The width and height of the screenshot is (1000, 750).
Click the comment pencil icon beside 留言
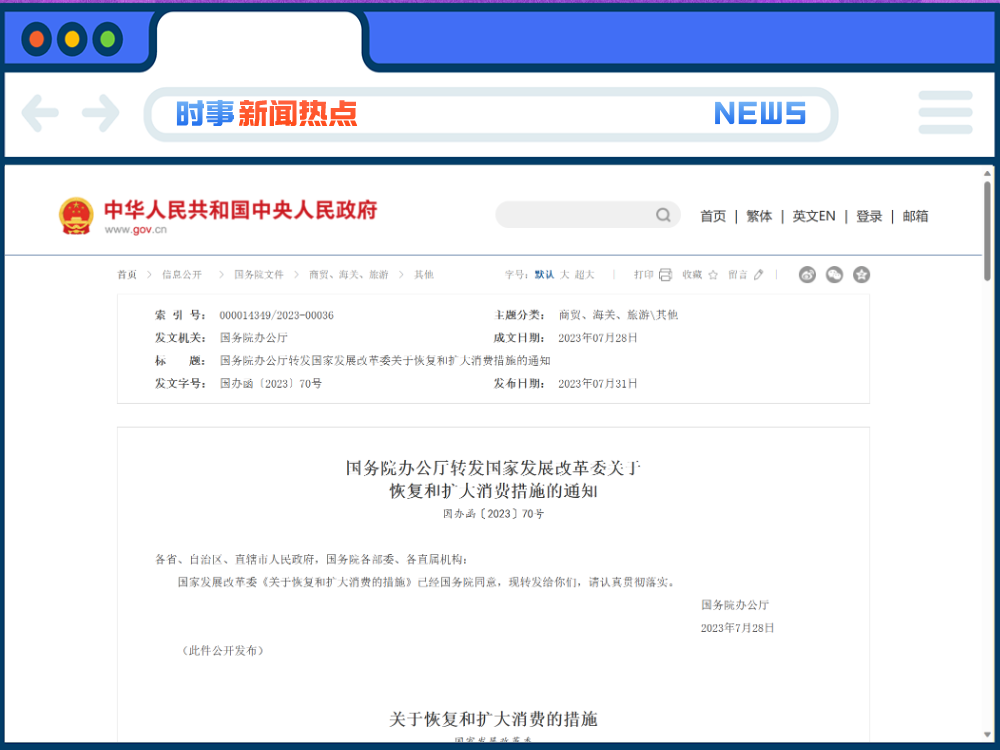[760, 274]
